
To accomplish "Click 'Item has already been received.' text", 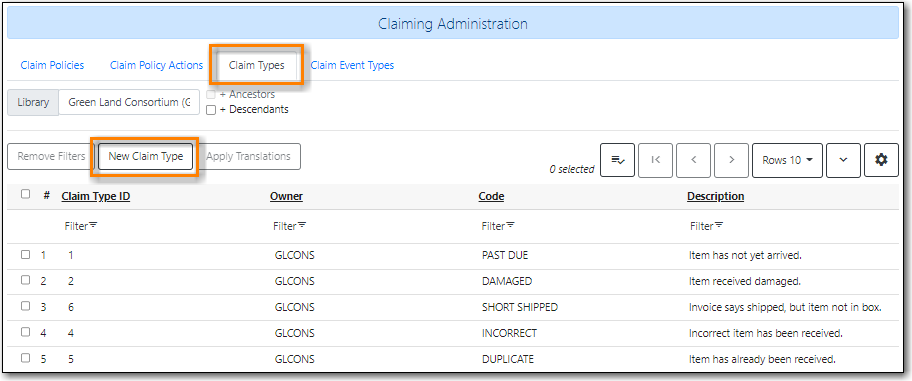I will [x=762, y=359].
